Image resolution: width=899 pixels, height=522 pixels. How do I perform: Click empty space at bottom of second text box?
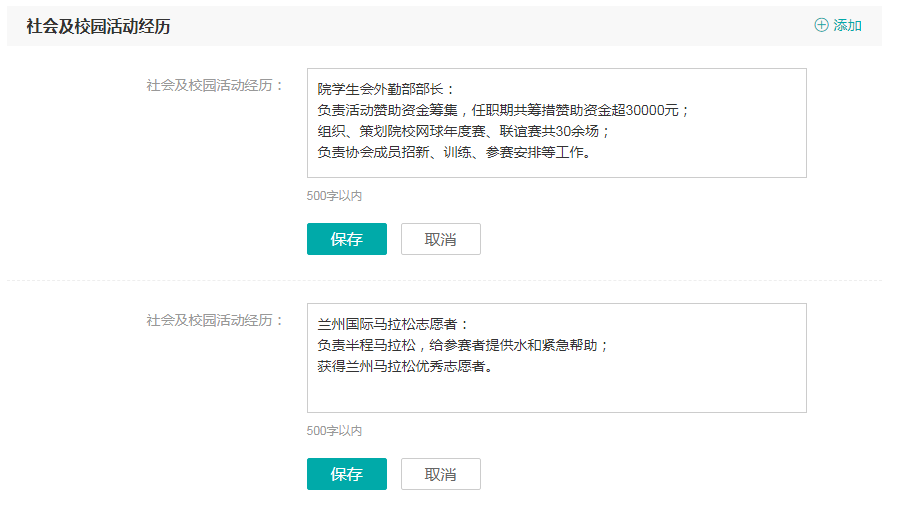pos(556,395)
